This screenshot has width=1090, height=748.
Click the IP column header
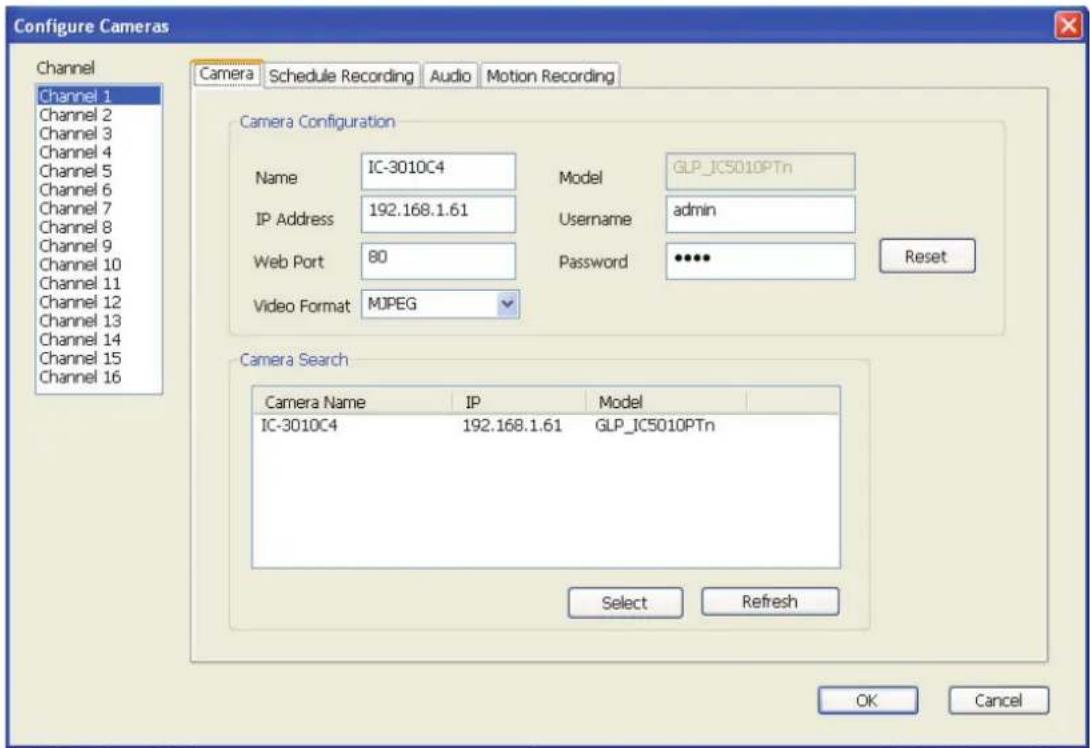[519, 402]
